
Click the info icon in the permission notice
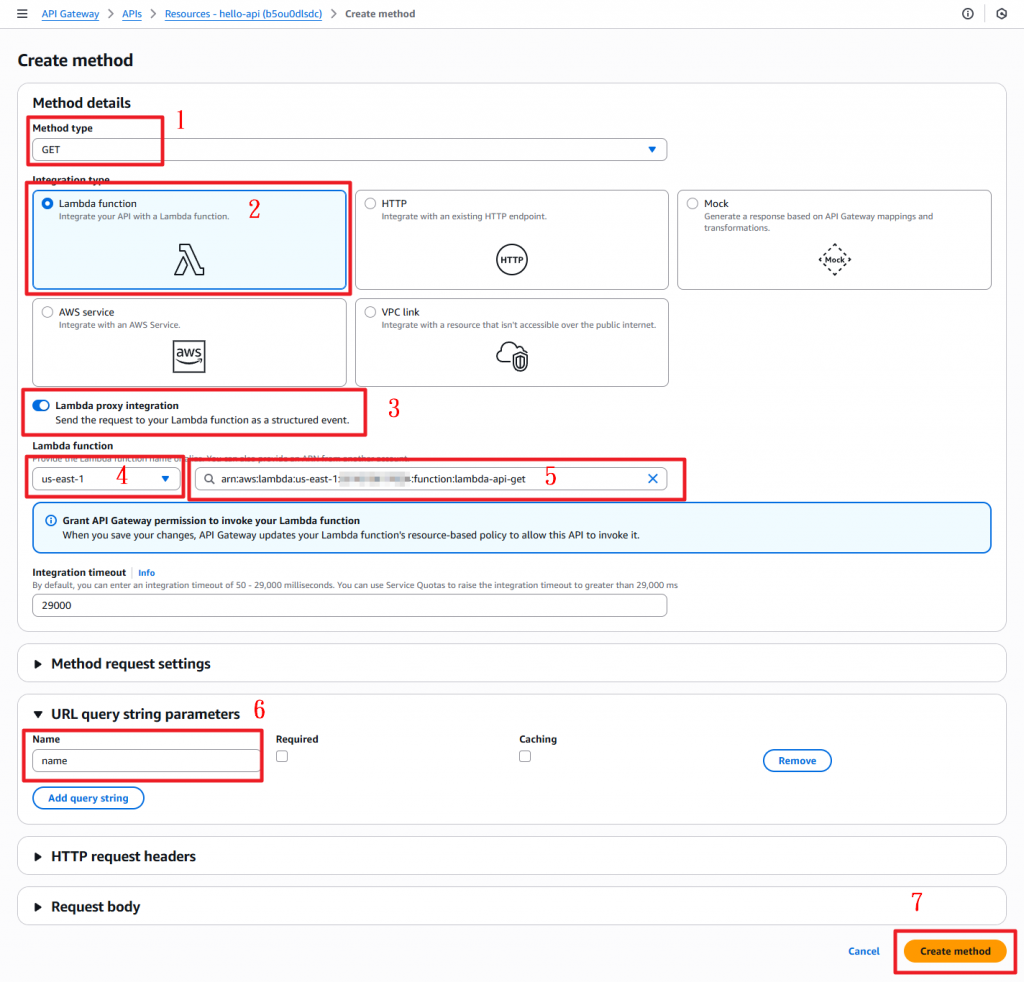(50, 520)
